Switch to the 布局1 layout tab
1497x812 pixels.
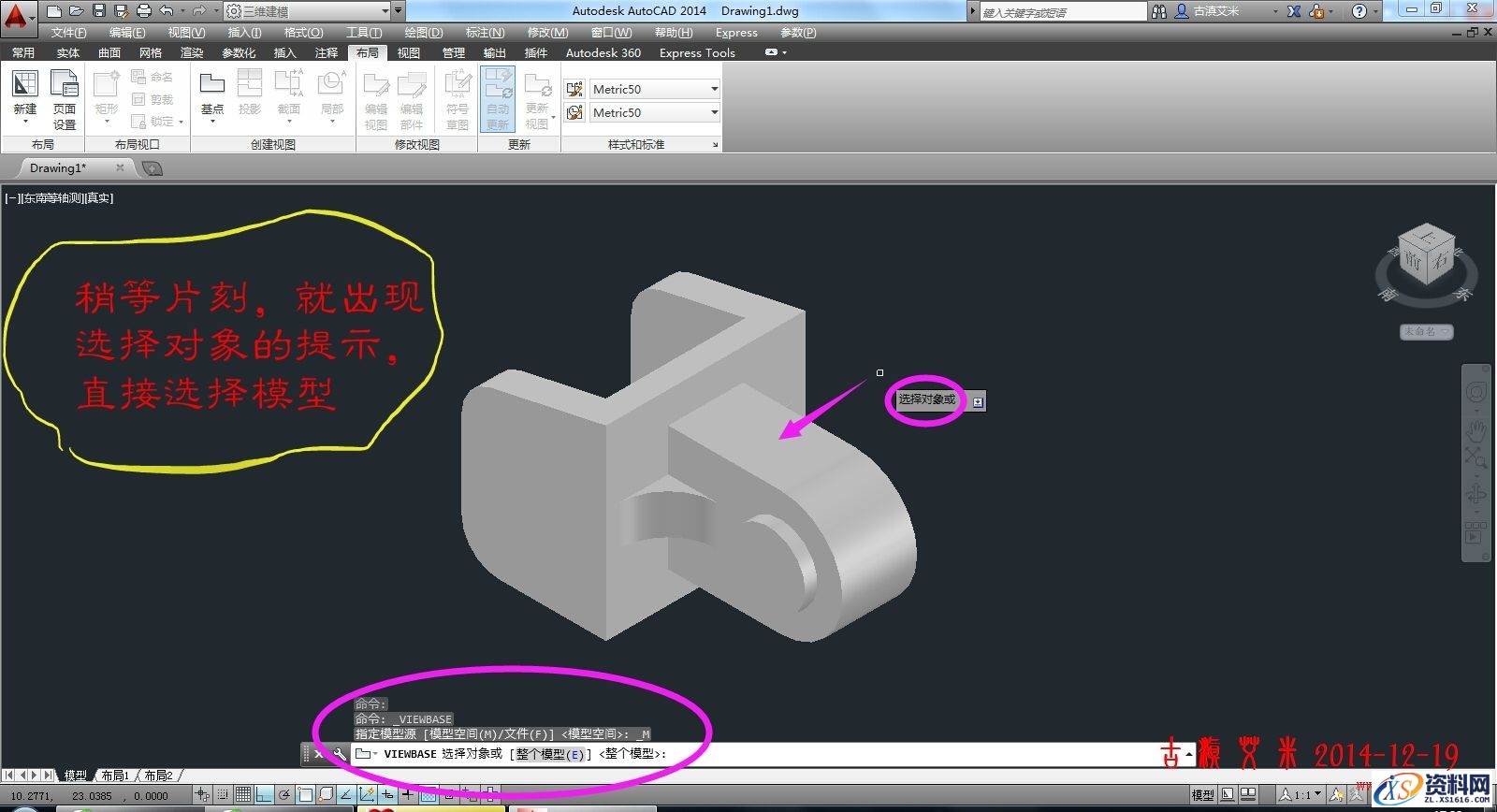(x=114, y=776)
